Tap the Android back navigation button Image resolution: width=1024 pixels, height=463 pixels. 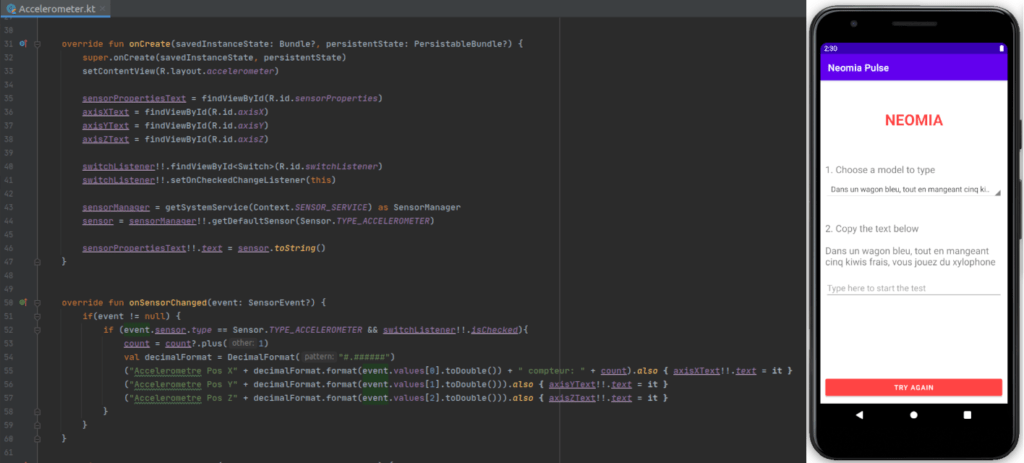(859, 415)
